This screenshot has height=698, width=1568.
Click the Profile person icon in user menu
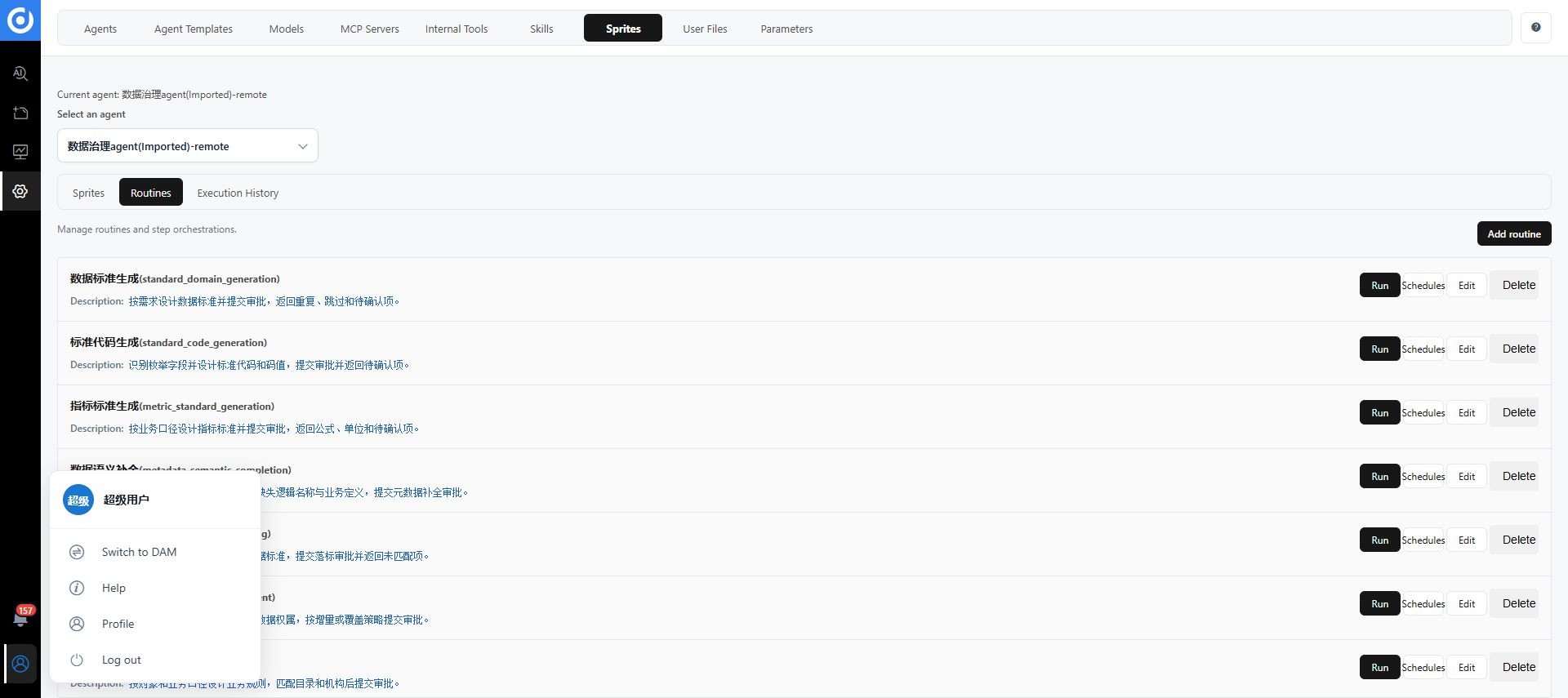point(77,624)
